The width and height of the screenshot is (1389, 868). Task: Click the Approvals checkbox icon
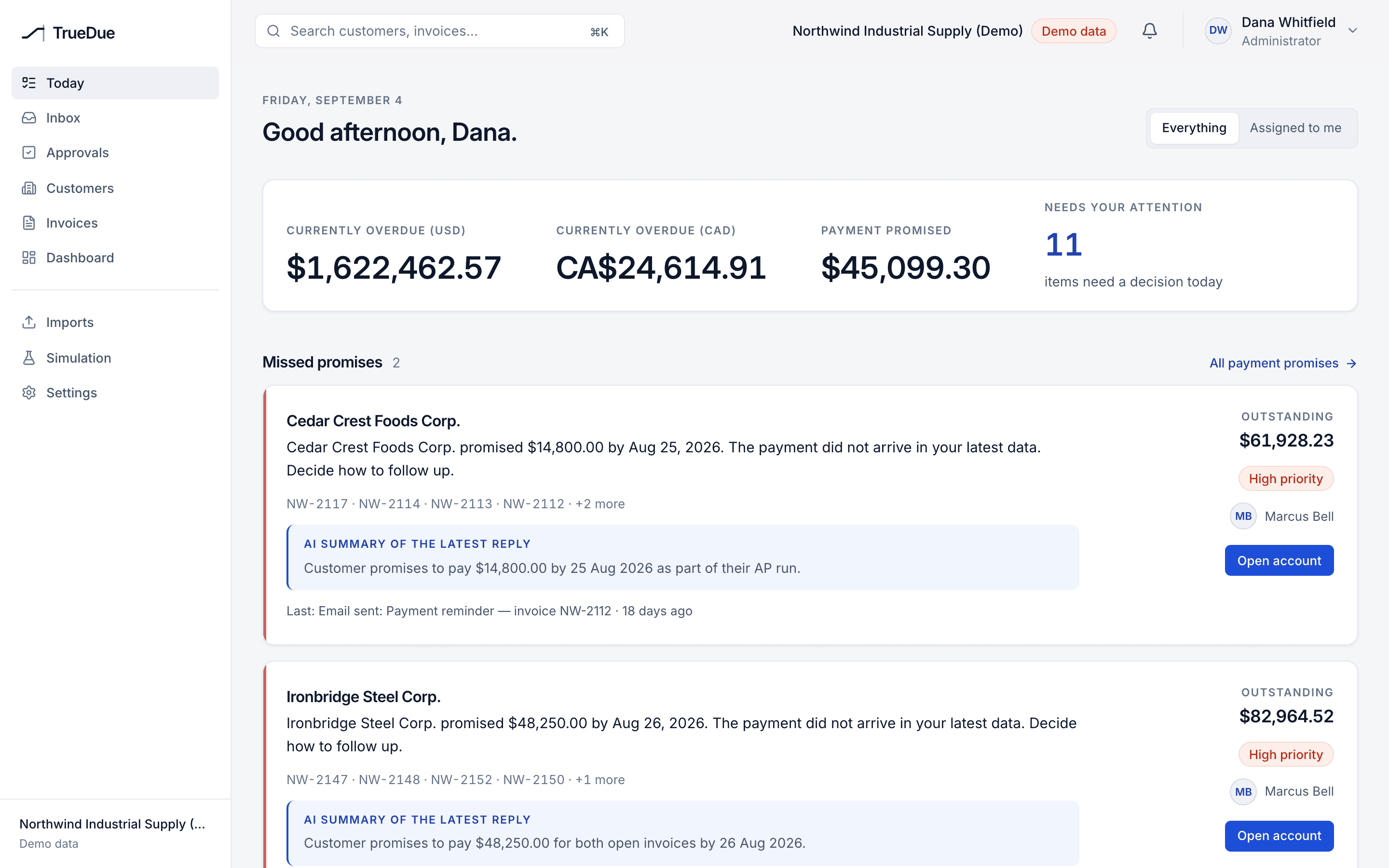[29, 153]
